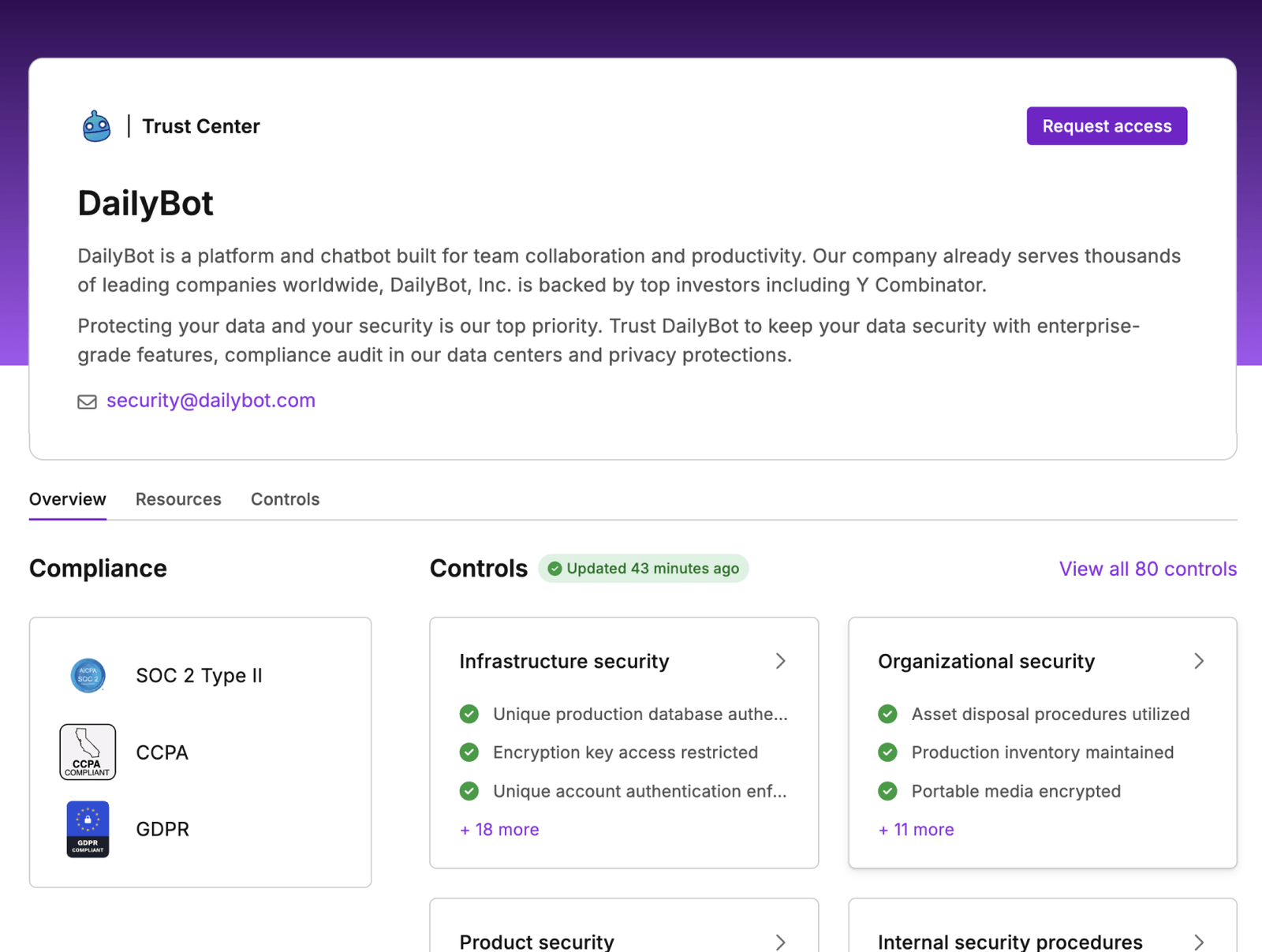This screenshot has width=1262, height=952.
Task: Click check icon beside Portable media encrypted
Action: tap(887, 791)
